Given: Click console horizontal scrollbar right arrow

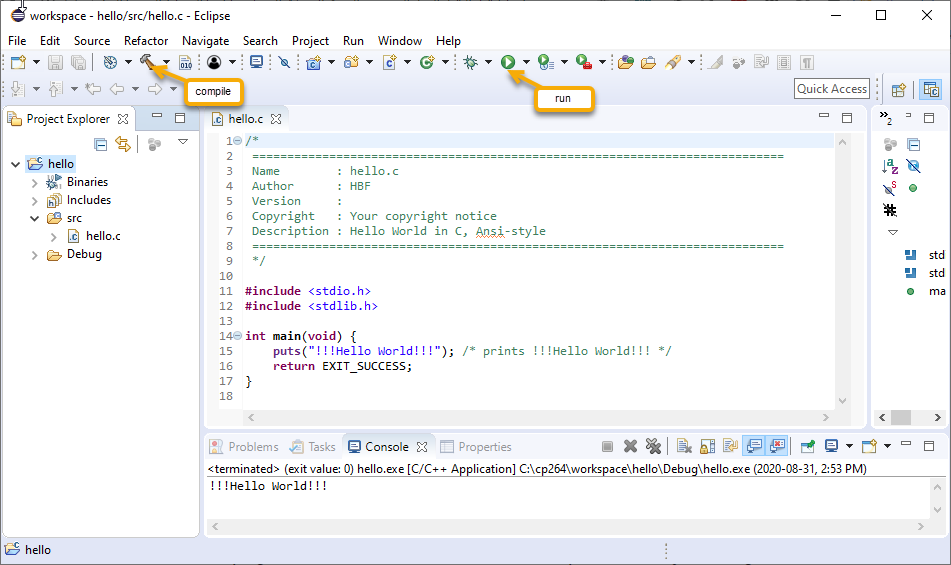Looking at the screenshot, I should point(921,526).
